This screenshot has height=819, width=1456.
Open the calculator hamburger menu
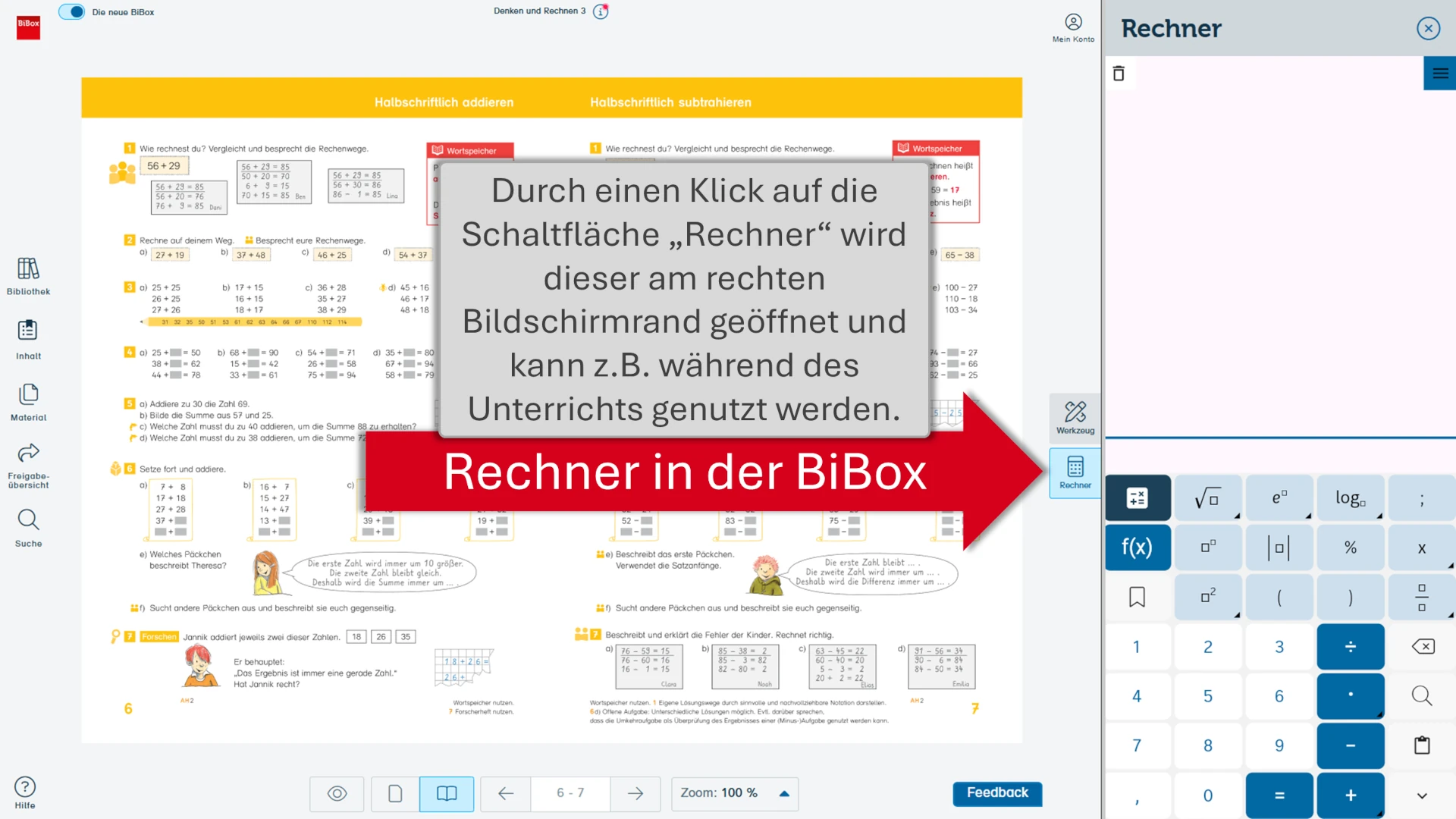pyautogui.click(x=1440, y=74)
